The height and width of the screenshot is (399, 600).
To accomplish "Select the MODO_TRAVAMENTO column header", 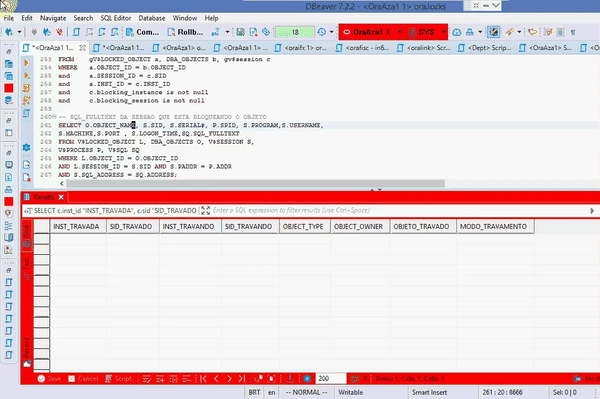I will coord(495,226).
